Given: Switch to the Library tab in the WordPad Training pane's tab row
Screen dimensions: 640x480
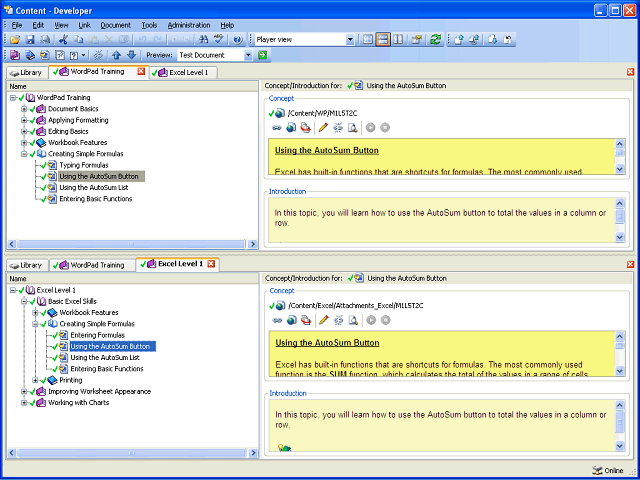Looking at the screenshot, I should [27, 73].
